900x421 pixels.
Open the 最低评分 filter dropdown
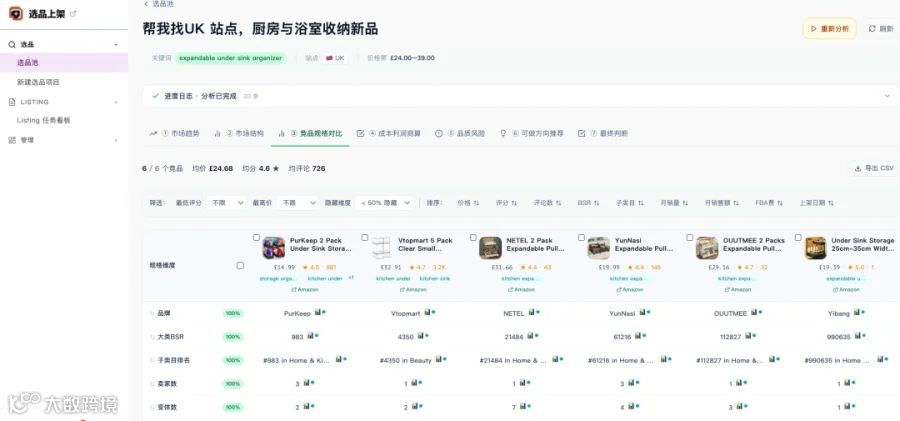[x=226, y=203]
